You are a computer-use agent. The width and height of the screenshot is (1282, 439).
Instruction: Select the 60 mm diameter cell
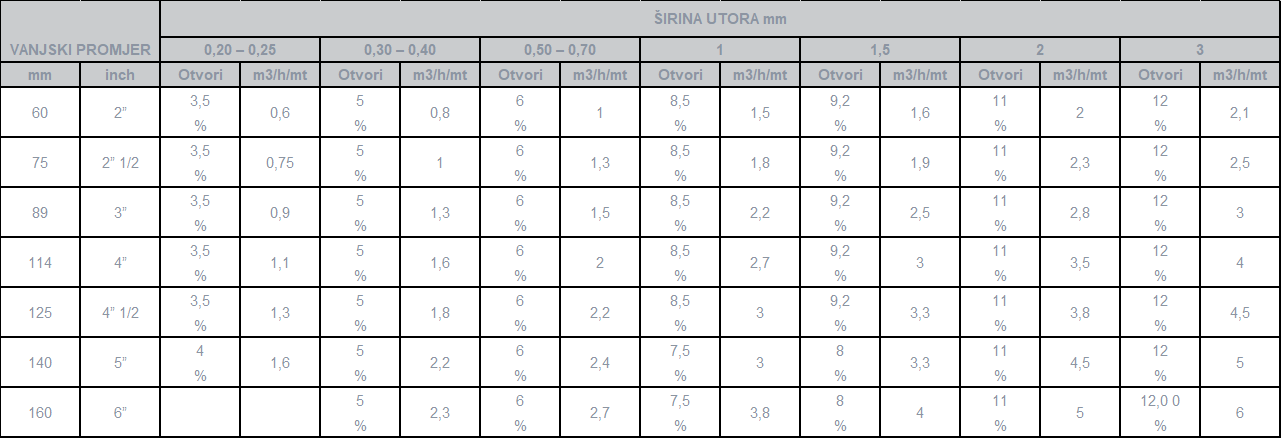click(x=40, y=113)
